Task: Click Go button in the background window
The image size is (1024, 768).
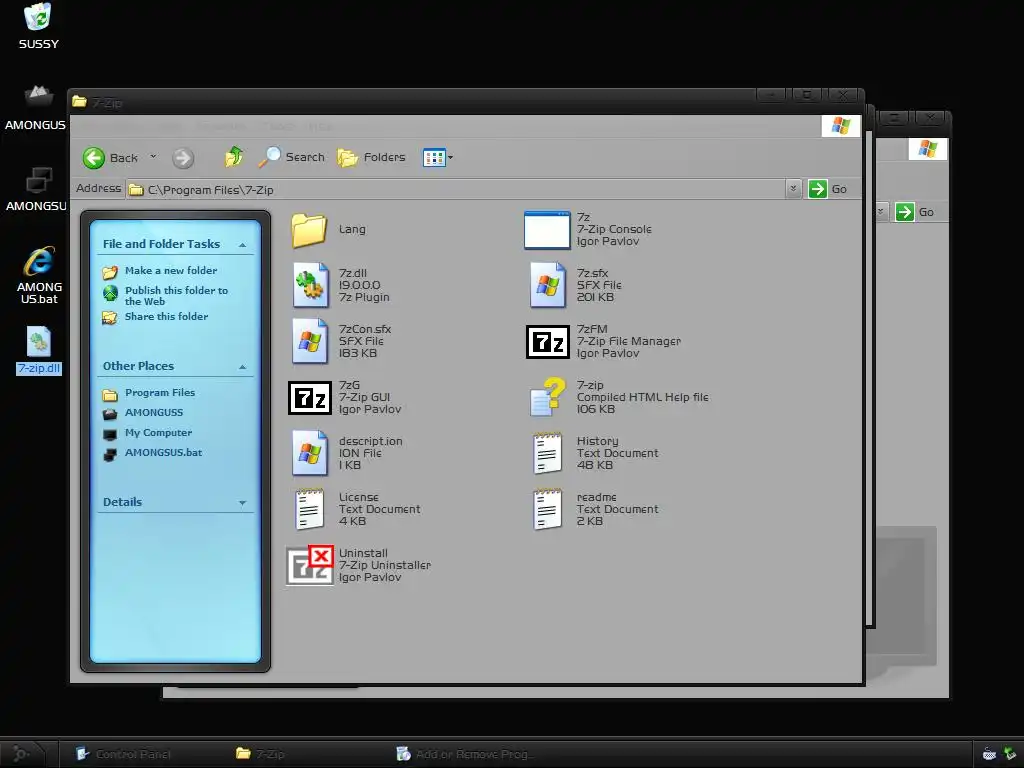Action: [x=914, y=212]
